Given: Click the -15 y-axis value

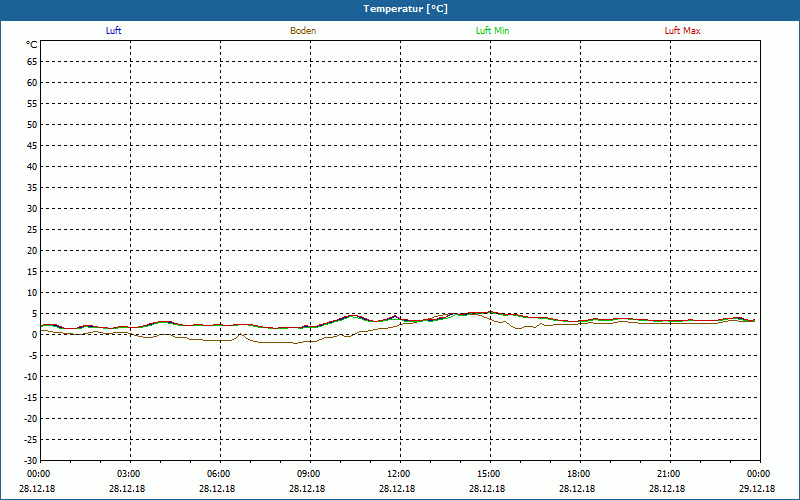Looking at the screenshot, I should 31,397.
